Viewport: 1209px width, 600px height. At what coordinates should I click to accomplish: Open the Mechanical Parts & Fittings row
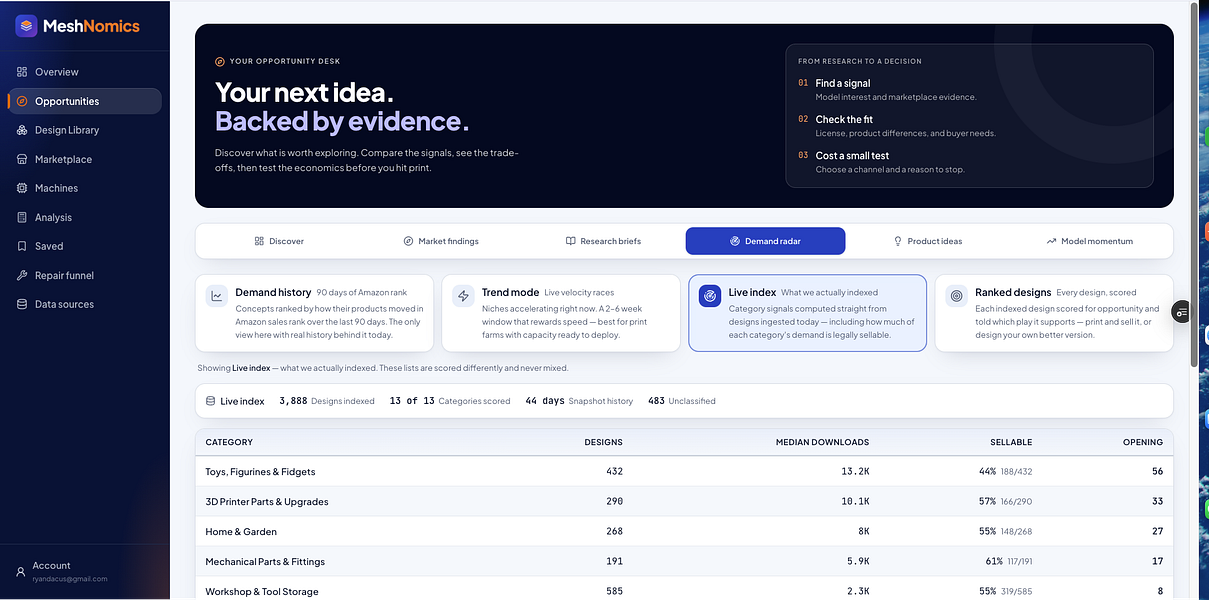click(684, 562)
